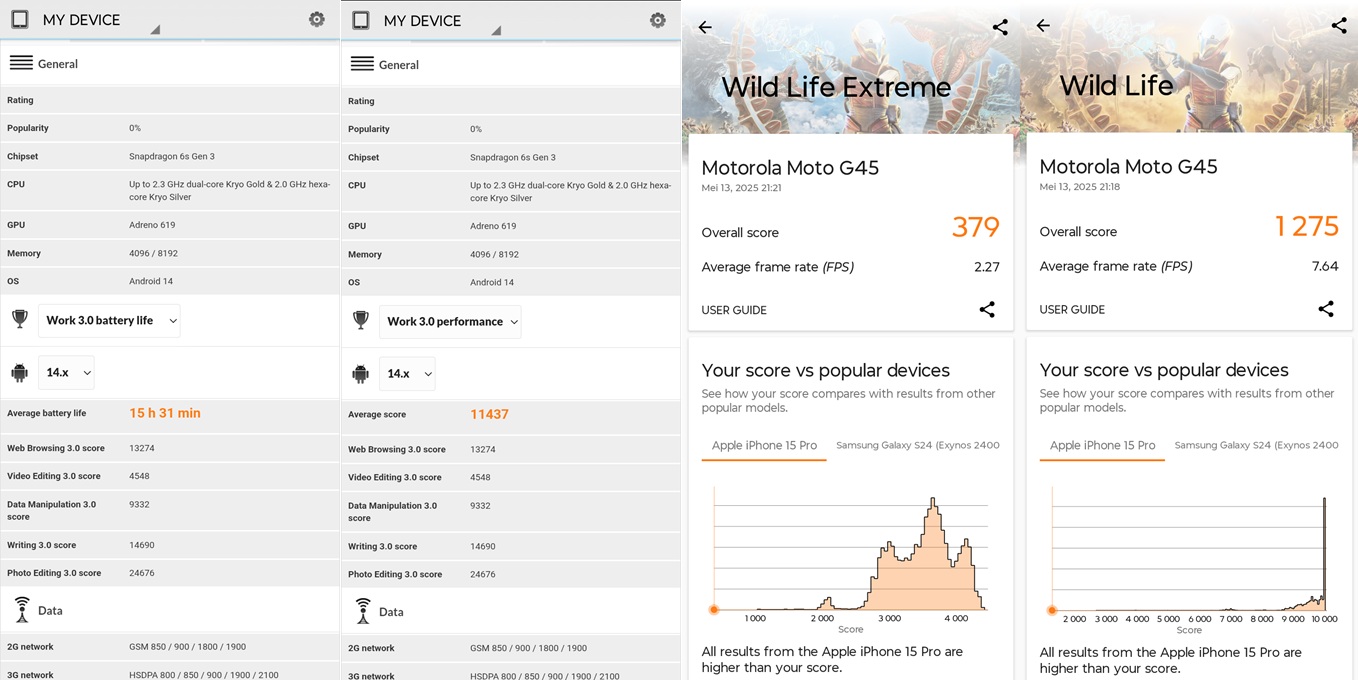Image resolution: width=1358 pixels, height=681 pixels.
Task: Select Apple iPhone 15 Pro tab, Wild Life Extreme
Action: 764,445
